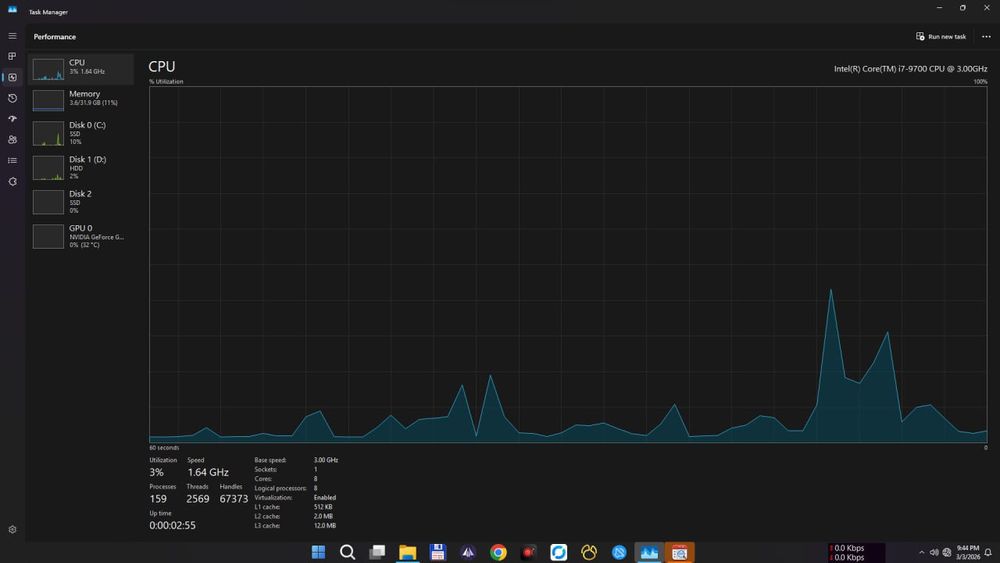Click the 67373 handles value
Screen dimensions: 1000x563
tap(233, 499)
